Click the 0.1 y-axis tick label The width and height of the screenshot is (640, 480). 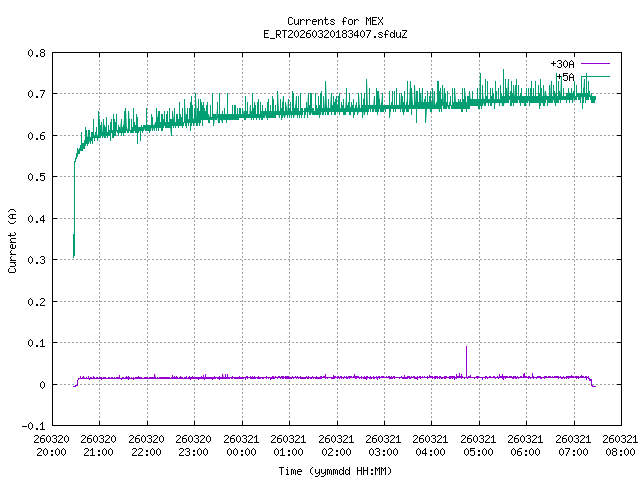click(x=36, y=343)
